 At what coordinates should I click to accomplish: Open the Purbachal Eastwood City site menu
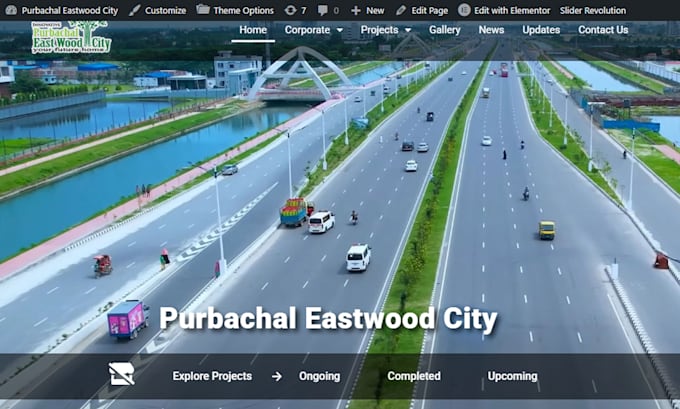coord(69,10)
